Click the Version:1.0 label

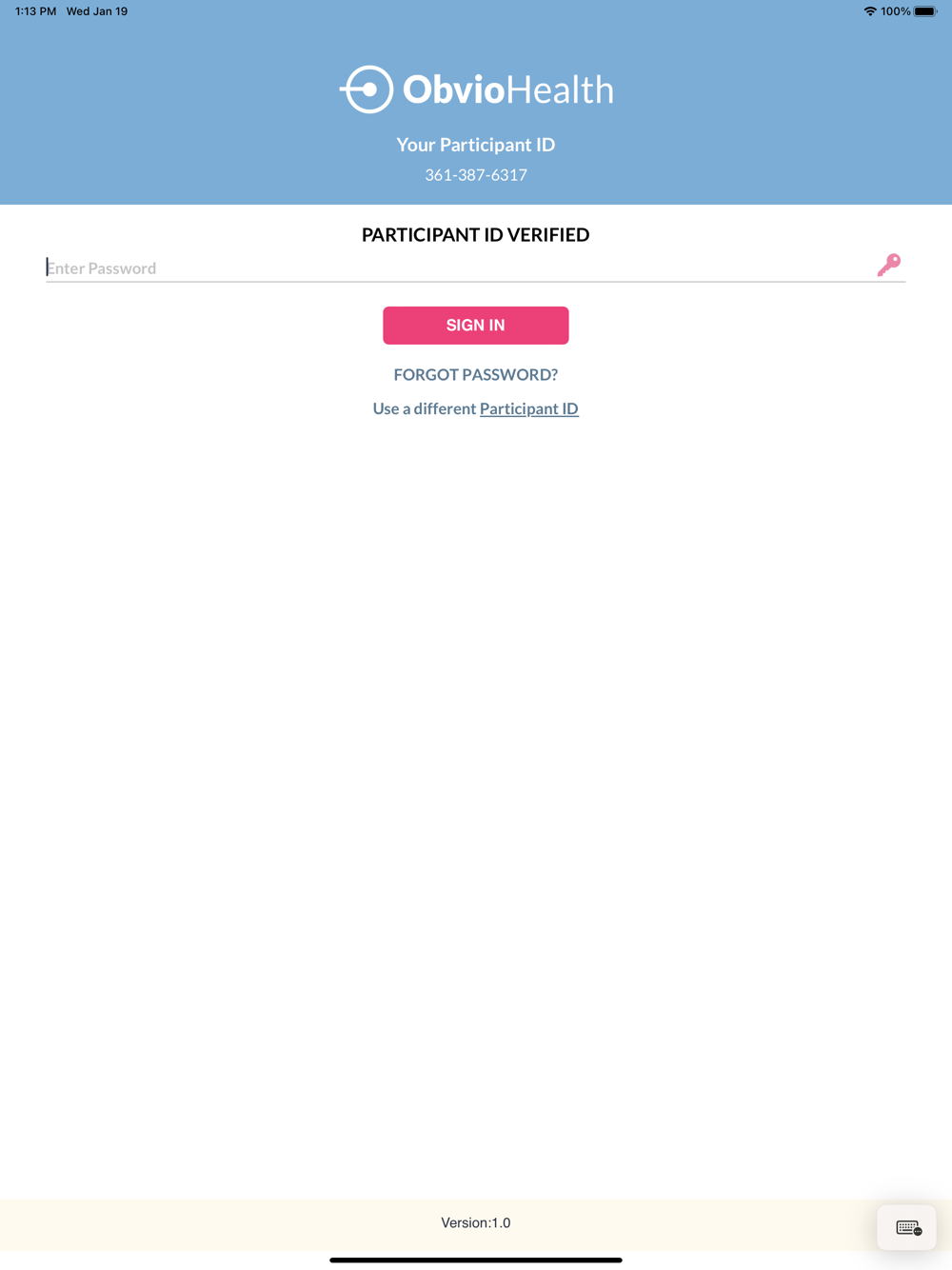point(476,1223)
